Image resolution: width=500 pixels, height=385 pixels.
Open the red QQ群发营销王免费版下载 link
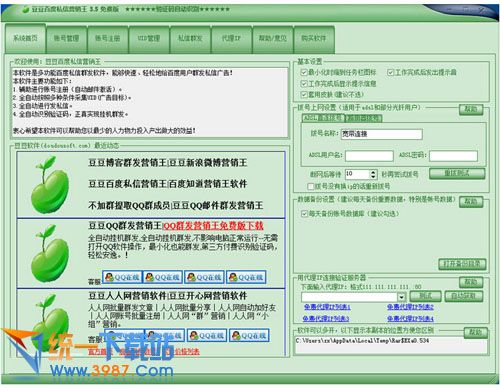[x=213, y=226]
